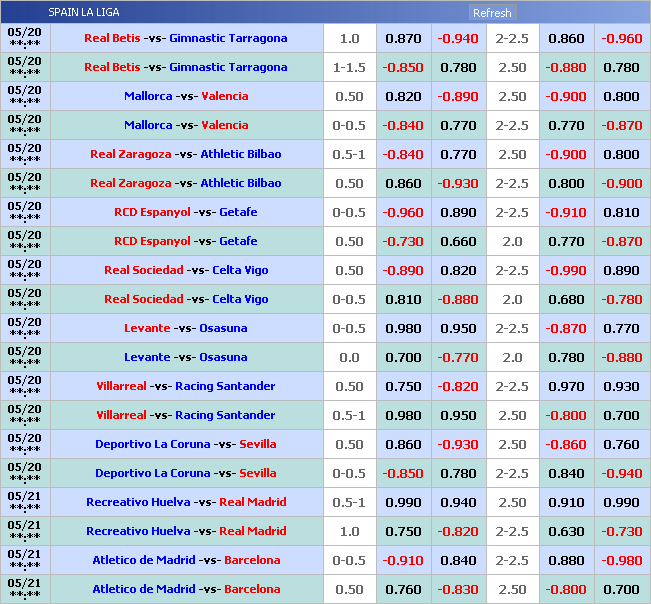Choose -0.980 odds for Atletico-Barcelona
Image resolution: width=651 pixels, height=604 pixels.
tap(621, 561)
